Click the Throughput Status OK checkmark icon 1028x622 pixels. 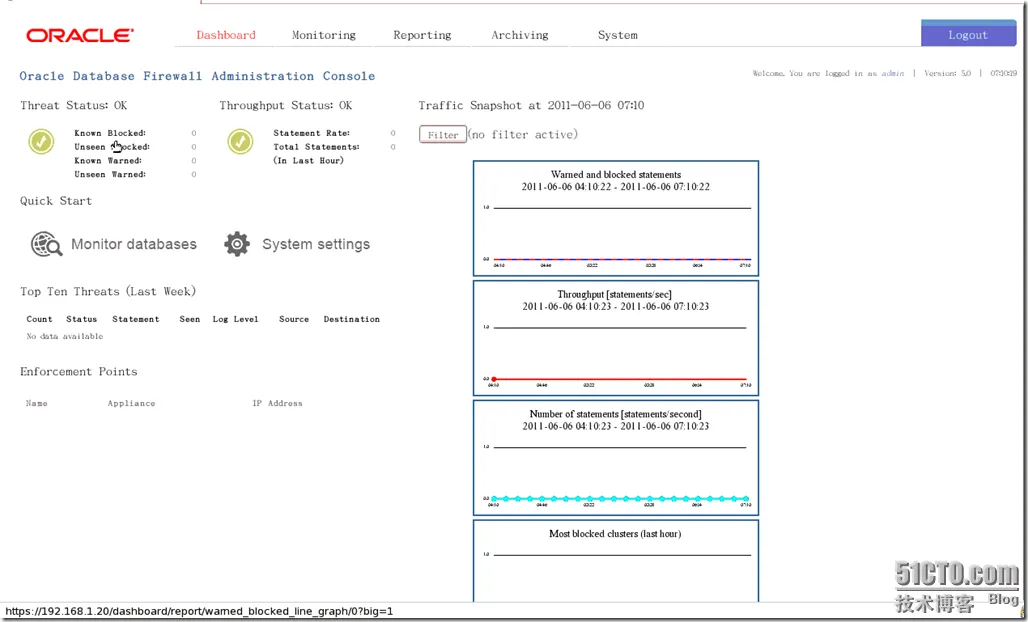(x=240, y=141)
